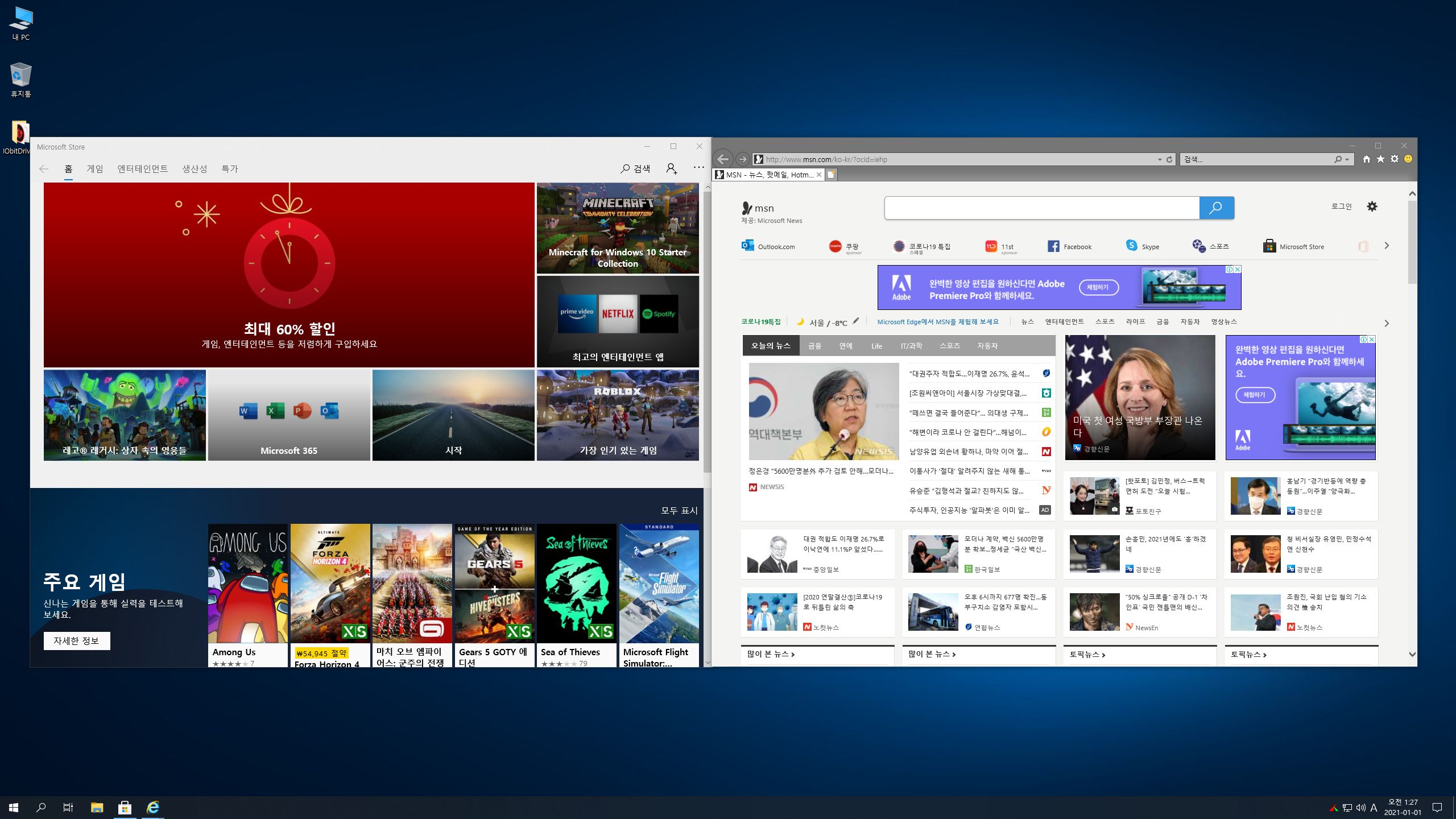Viewport: 1456px width, 819px height.
Task: Click the MSN page vertical scrollbar thumb
Action: [x=1412, y=242]
